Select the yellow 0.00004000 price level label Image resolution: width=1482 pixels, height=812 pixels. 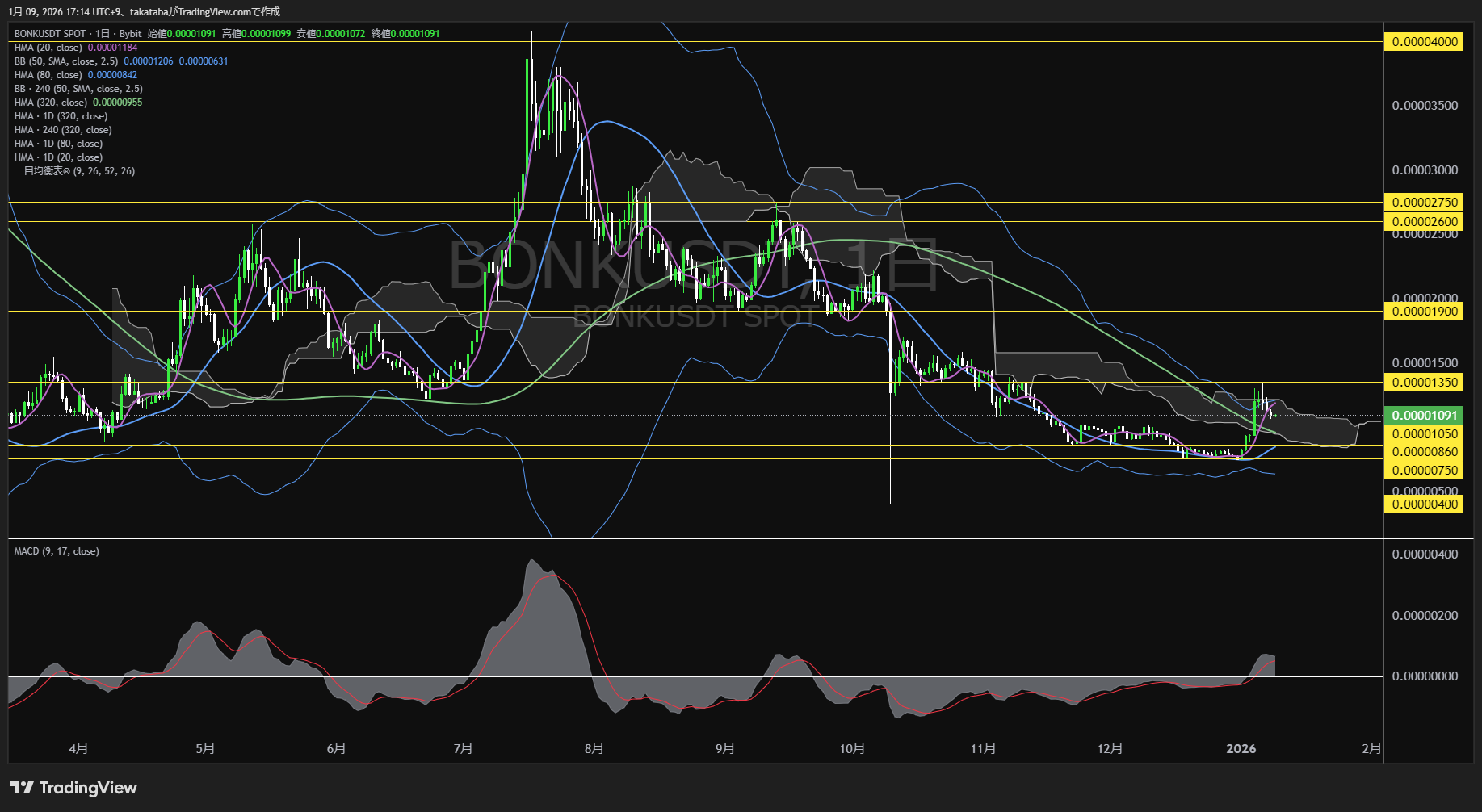tap(1425, 42)
